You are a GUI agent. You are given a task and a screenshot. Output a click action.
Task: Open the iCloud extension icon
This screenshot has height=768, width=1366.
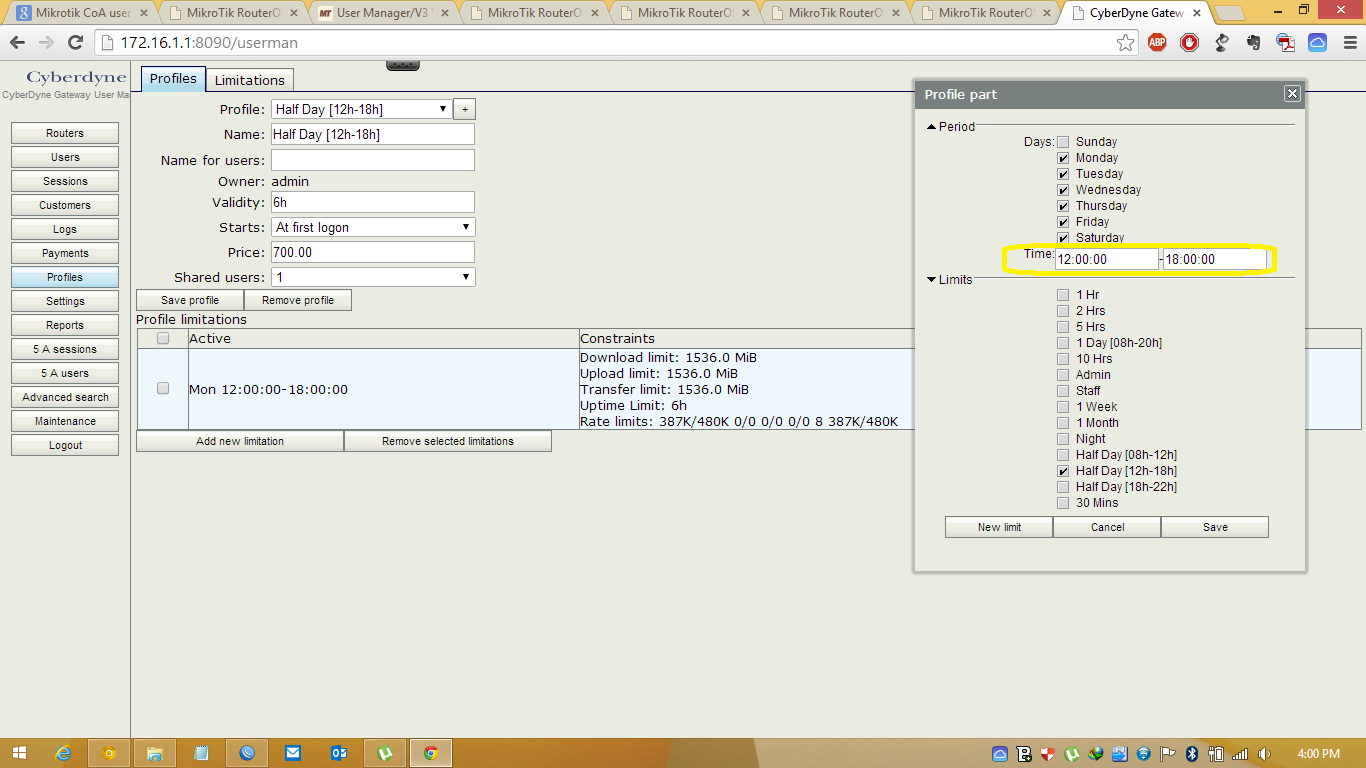[x=1315, y=43]
